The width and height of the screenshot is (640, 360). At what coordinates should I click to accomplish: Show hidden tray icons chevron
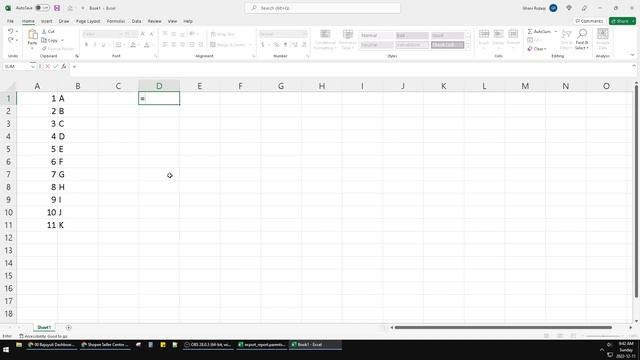coord(602,350)
